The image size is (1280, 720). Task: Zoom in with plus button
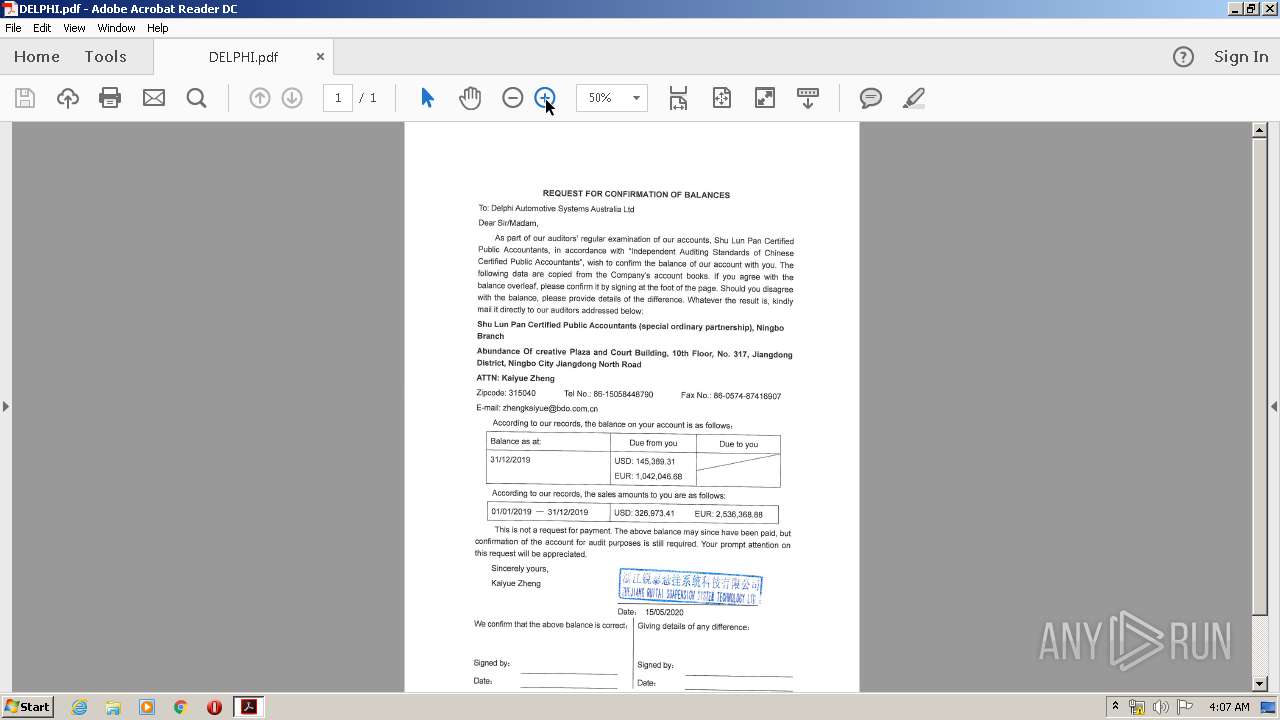tap(545, 98)
